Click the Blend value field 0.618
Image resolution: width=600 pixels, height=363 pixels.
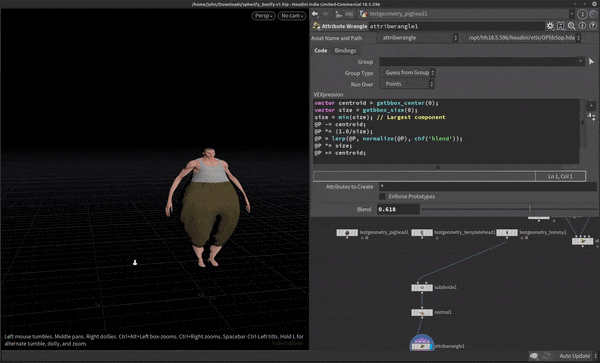point(398,209)
